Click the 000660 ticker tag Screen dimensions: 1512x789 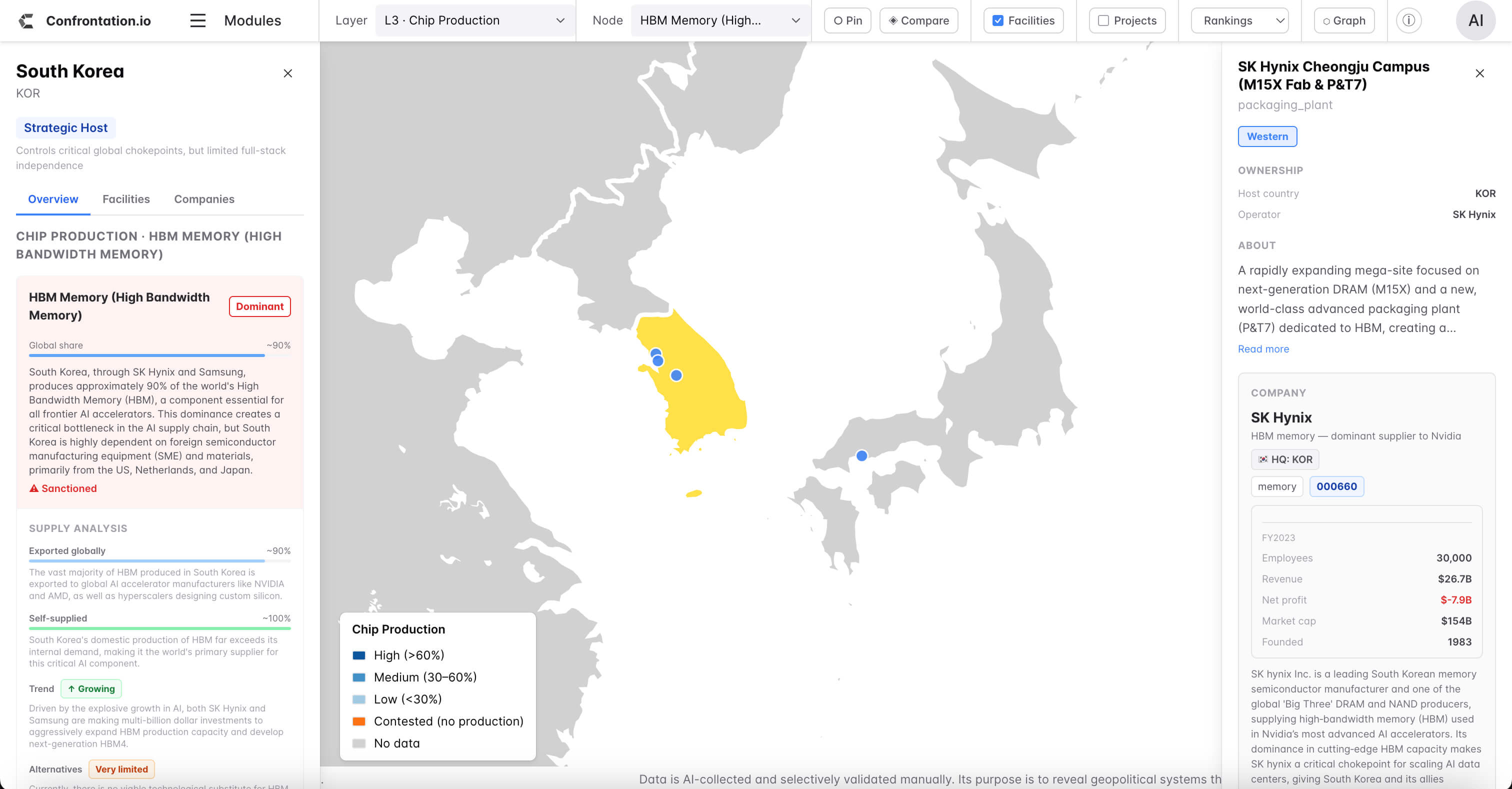(1336, 486)
